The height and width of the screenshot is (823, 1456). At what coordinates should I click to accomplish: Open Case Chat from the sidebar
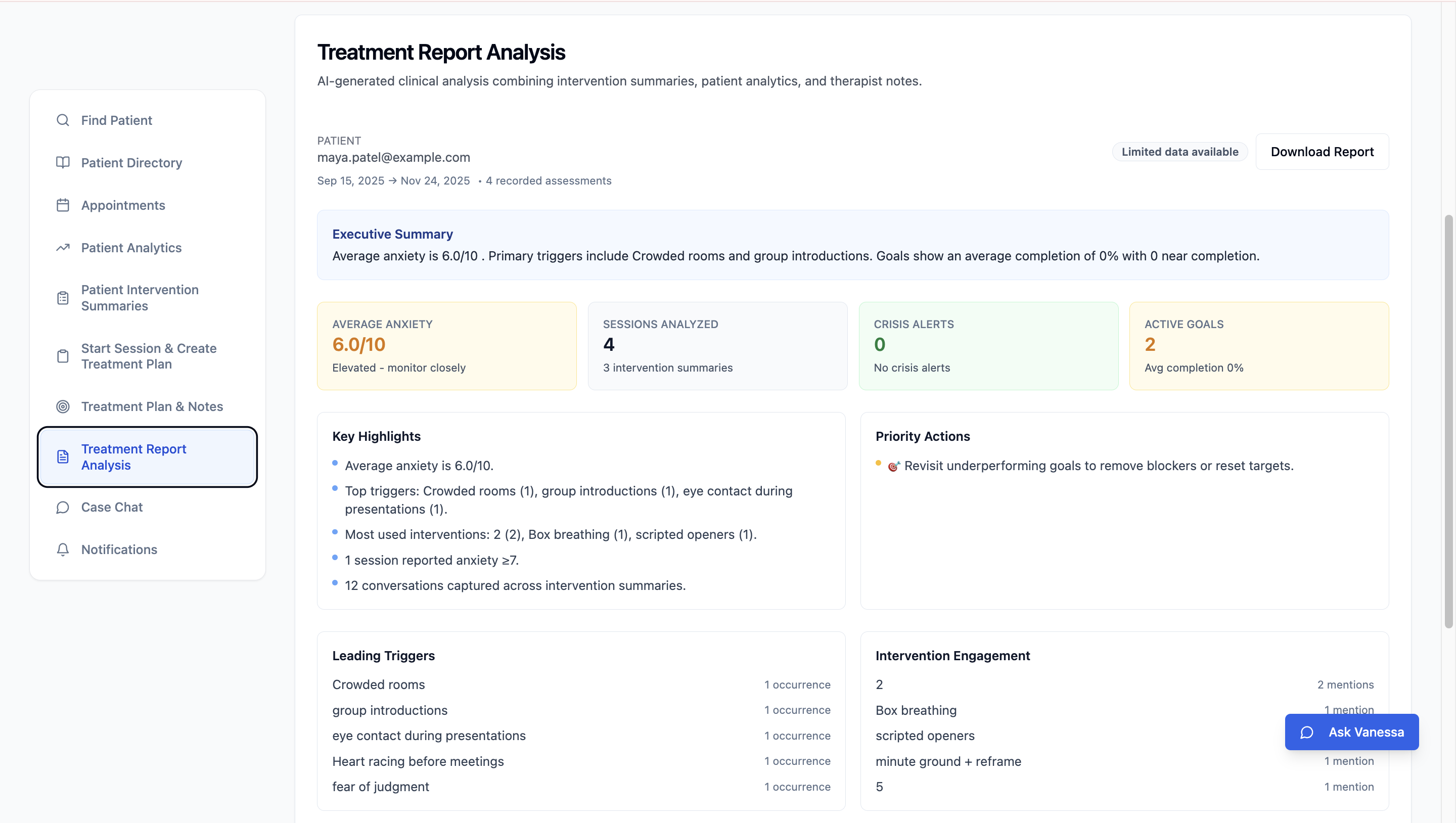[x=147, y=507]
